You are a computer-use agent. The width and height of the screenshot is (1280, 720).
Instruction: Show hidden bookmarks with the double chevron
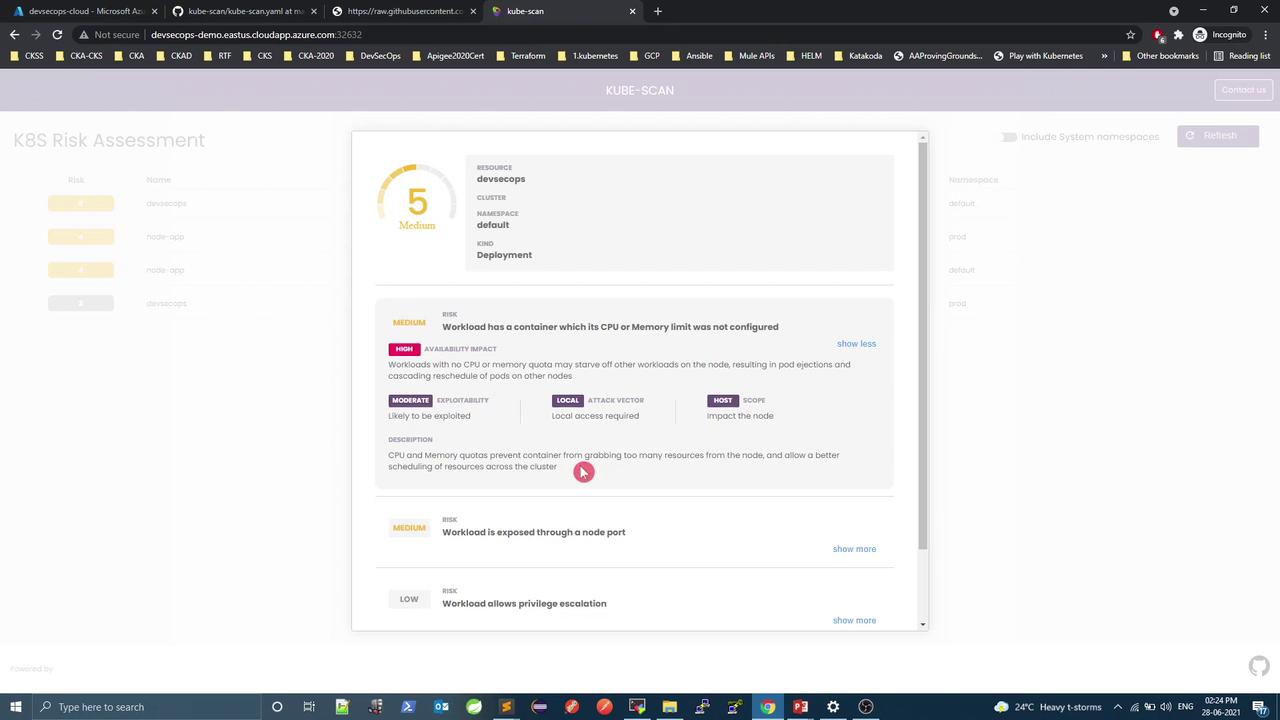1104,56
